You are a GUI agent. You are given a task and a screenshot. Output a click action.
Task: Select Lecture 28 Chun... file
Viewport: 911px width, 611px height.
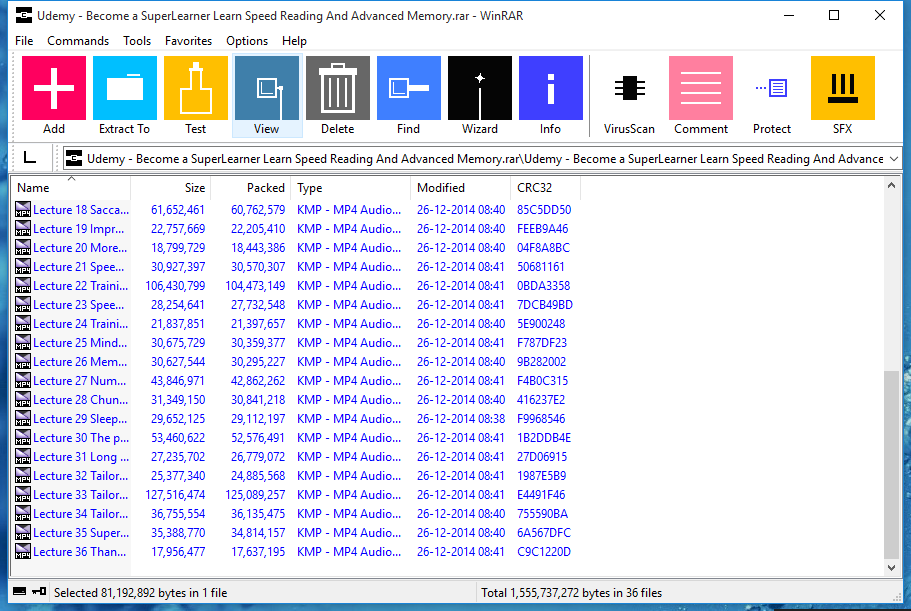pyautogui.click(x=80, y=400)
